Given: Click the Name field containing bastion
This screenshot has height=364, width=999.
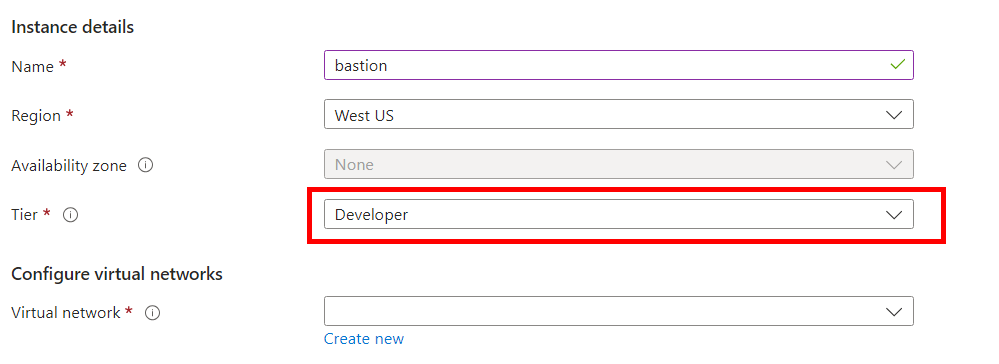Looking at the screenshot, I should click(x=619, y=65).
